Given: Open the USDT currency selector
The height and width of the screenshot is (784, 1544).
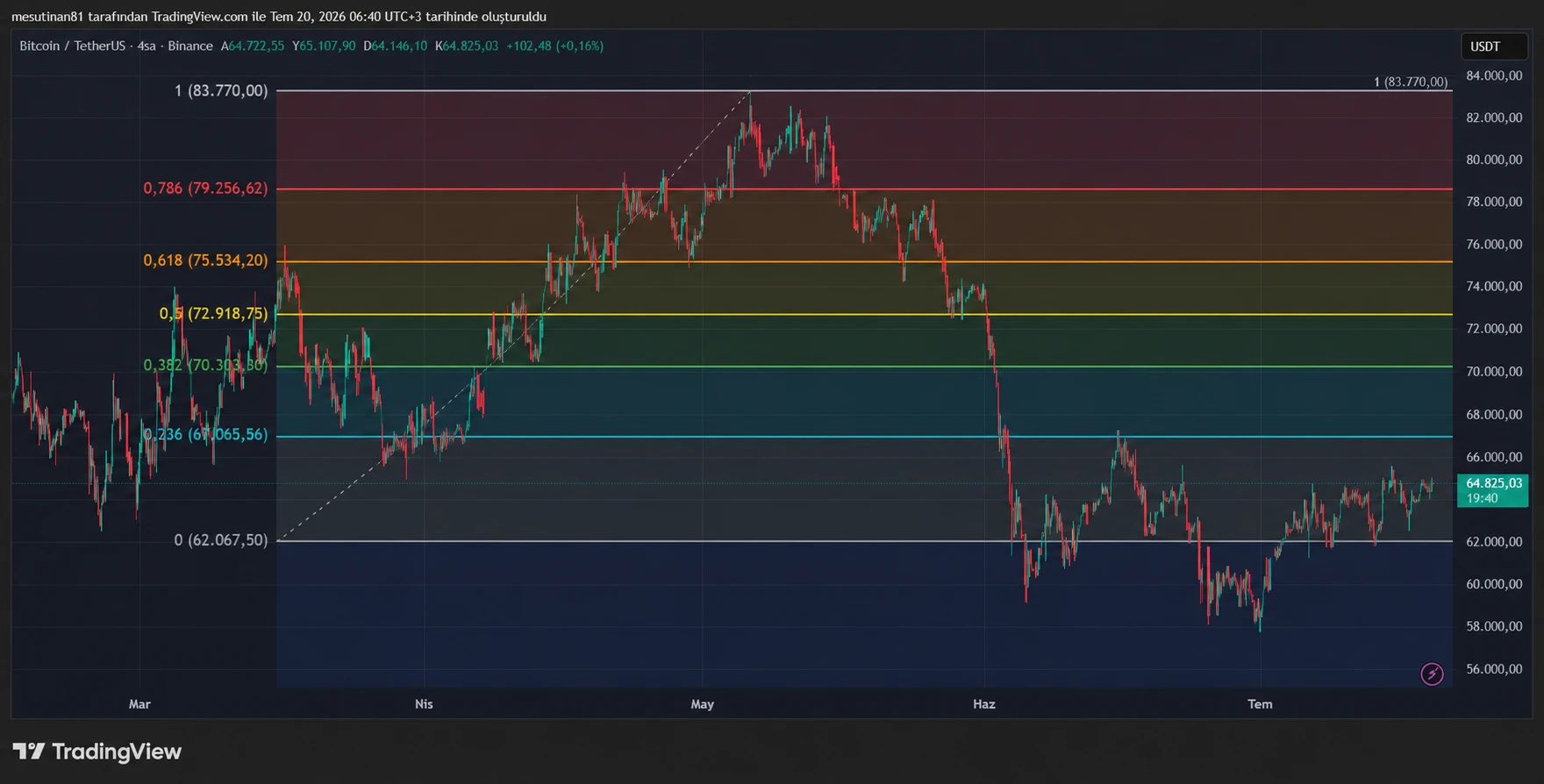Looking at the screenshot, I should [1494, 46].
